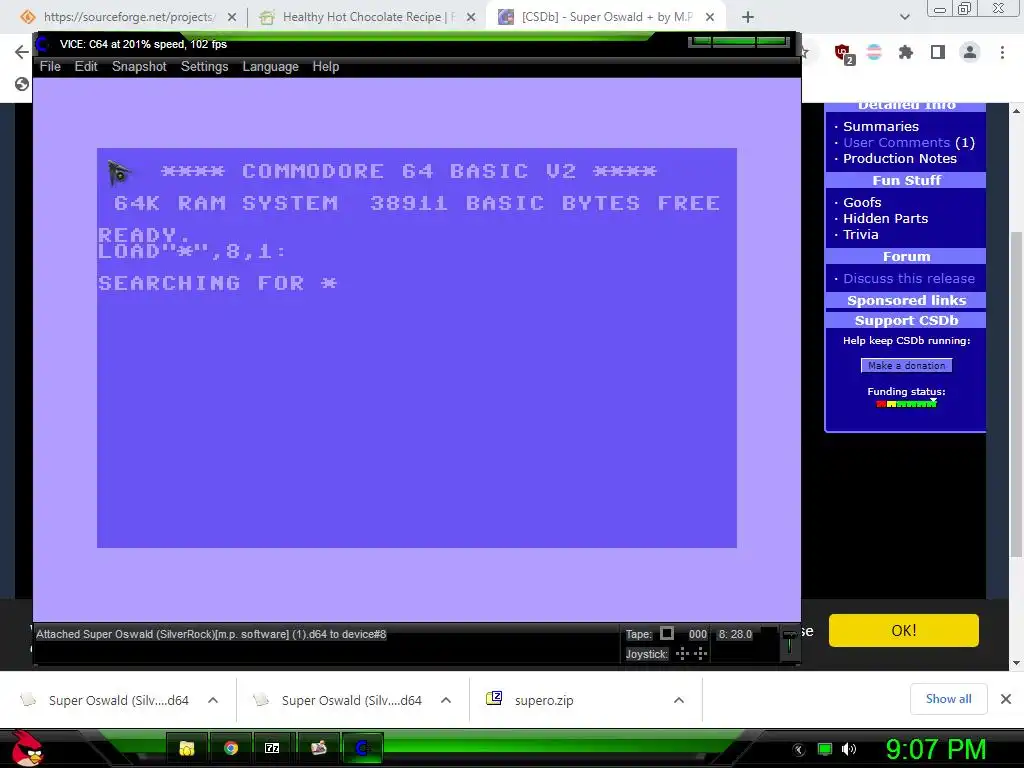
Task: Open Discuss this release link
Action: pos(908,278)
